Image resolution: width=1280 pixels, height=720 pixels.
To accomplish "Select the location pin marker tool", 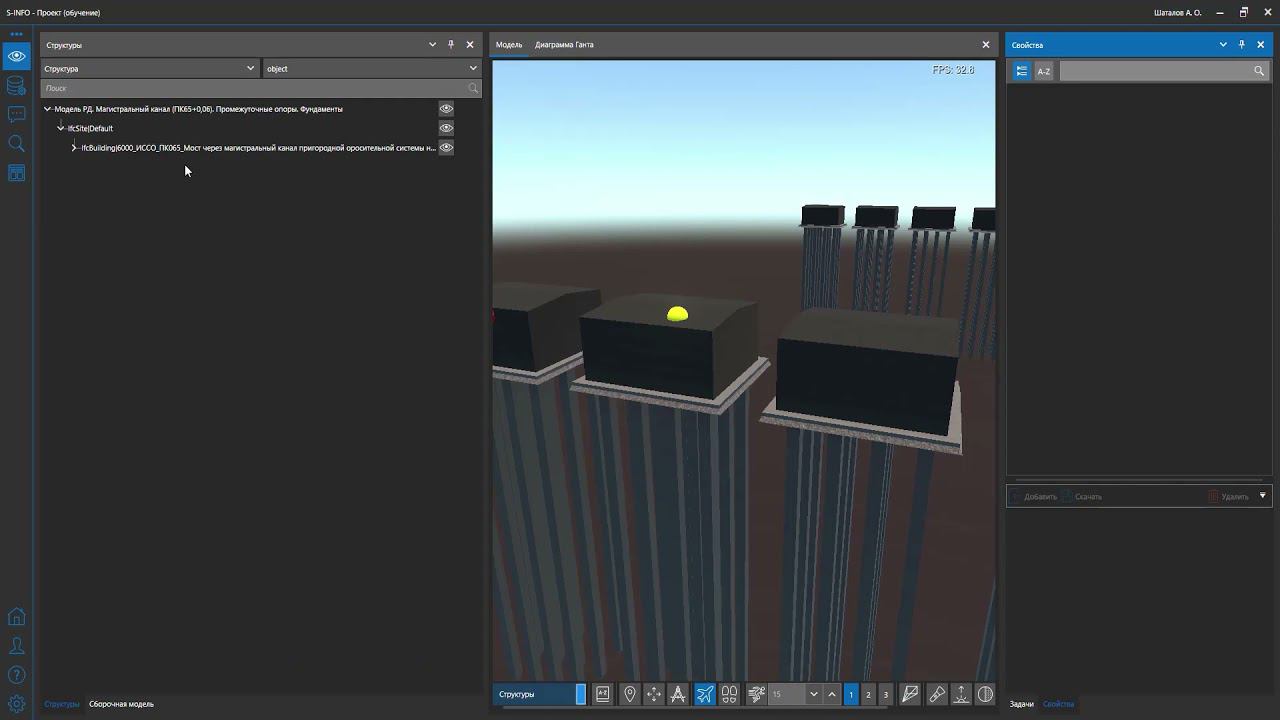I will (x=629, y=694).
